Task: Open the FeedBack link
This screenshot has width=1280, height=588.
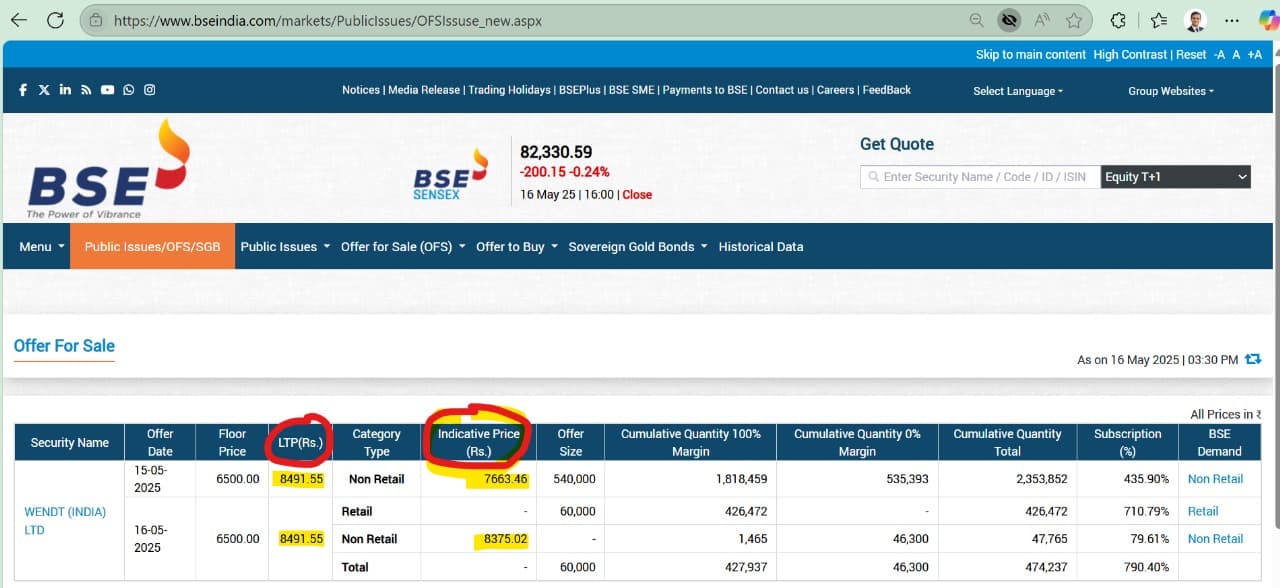Action: tap(887, 90)
